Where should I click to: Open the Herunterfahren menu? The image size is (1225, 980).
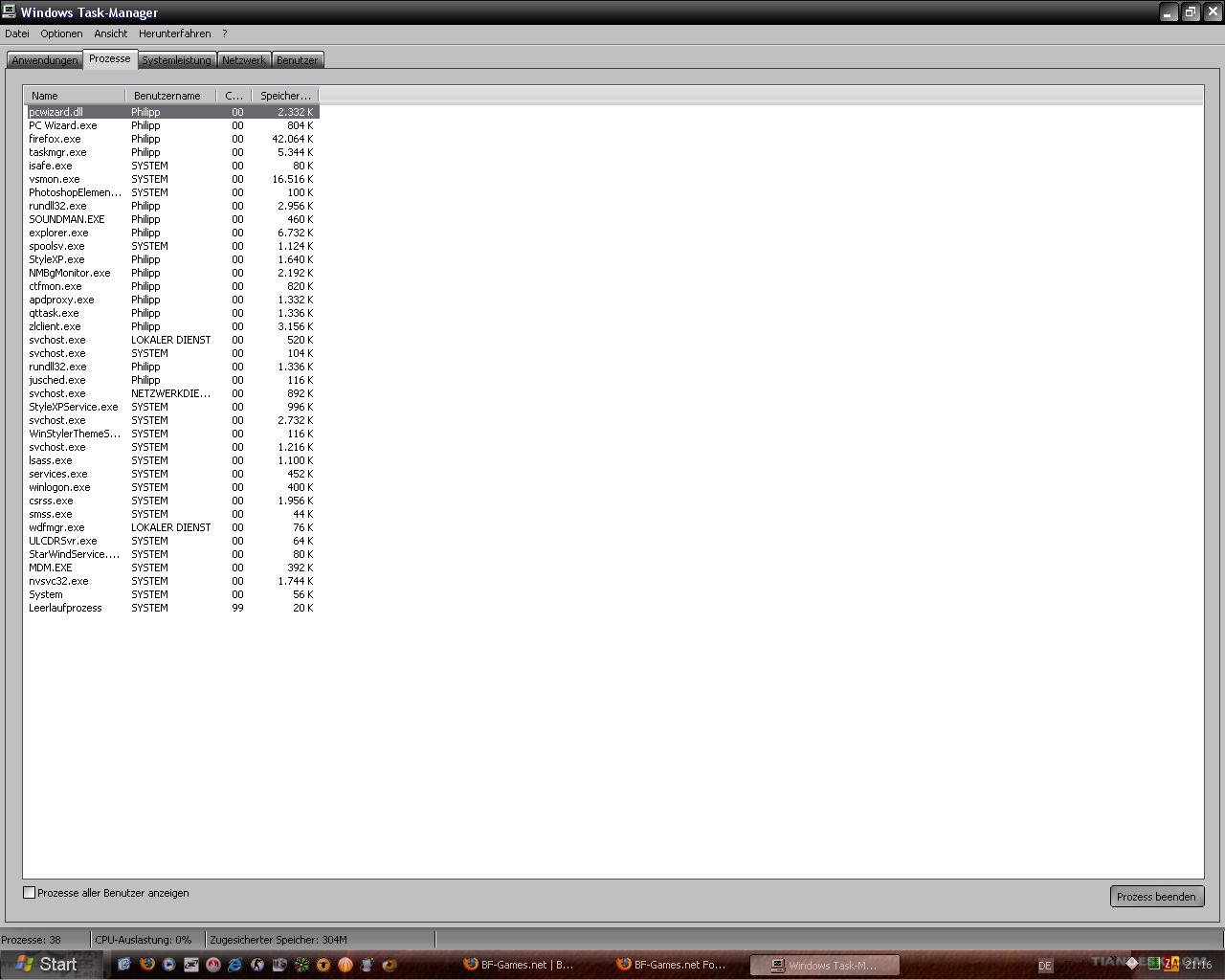(x=174, y=33)
